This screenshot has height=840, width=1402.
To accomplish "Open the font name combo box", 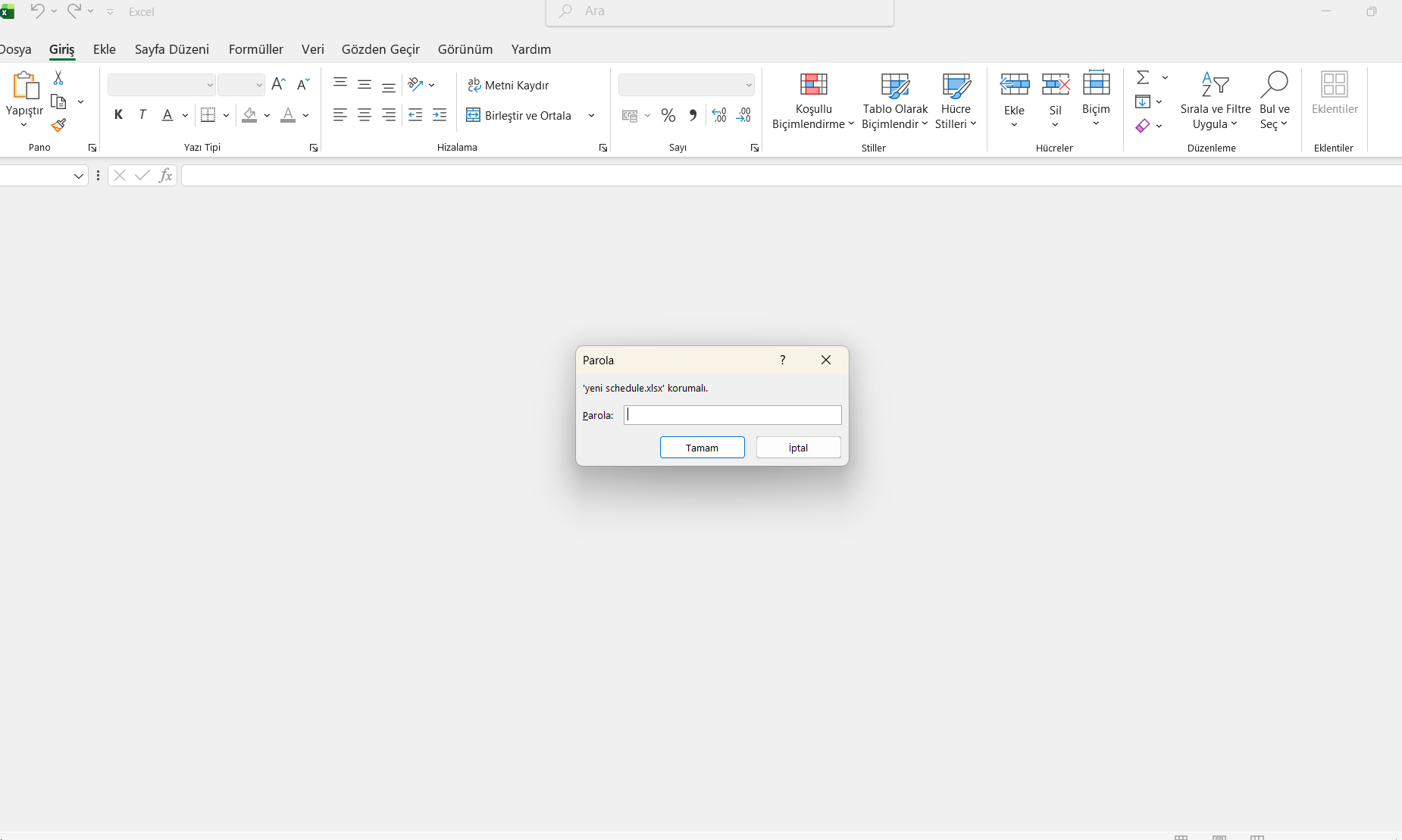I will pos(161,85).
